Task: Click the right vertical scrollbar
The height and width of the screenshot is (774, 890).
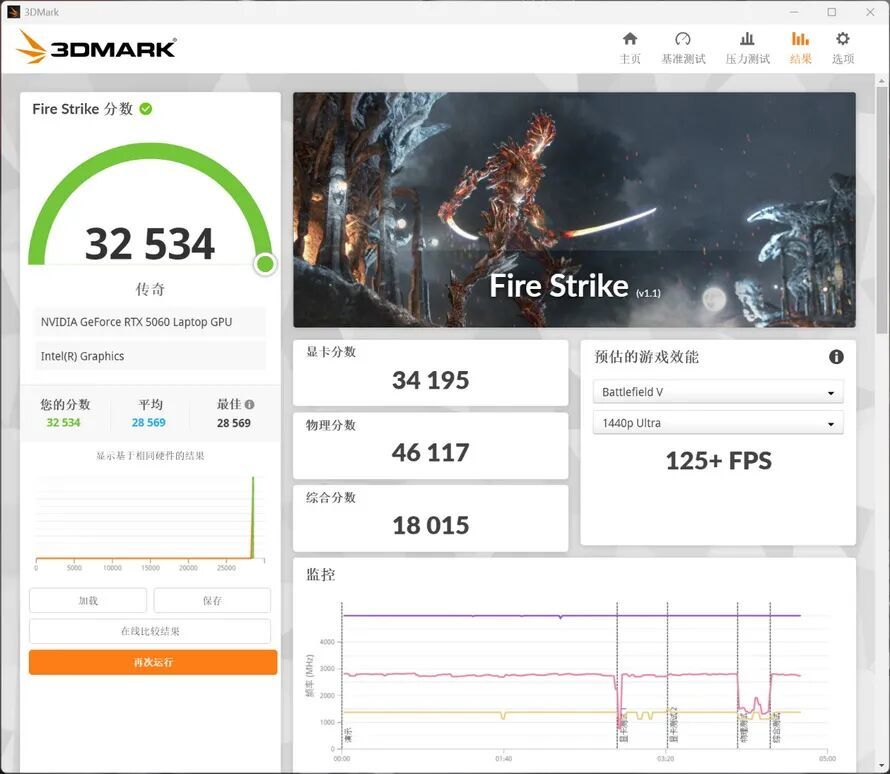Action: tap(881, 210)
